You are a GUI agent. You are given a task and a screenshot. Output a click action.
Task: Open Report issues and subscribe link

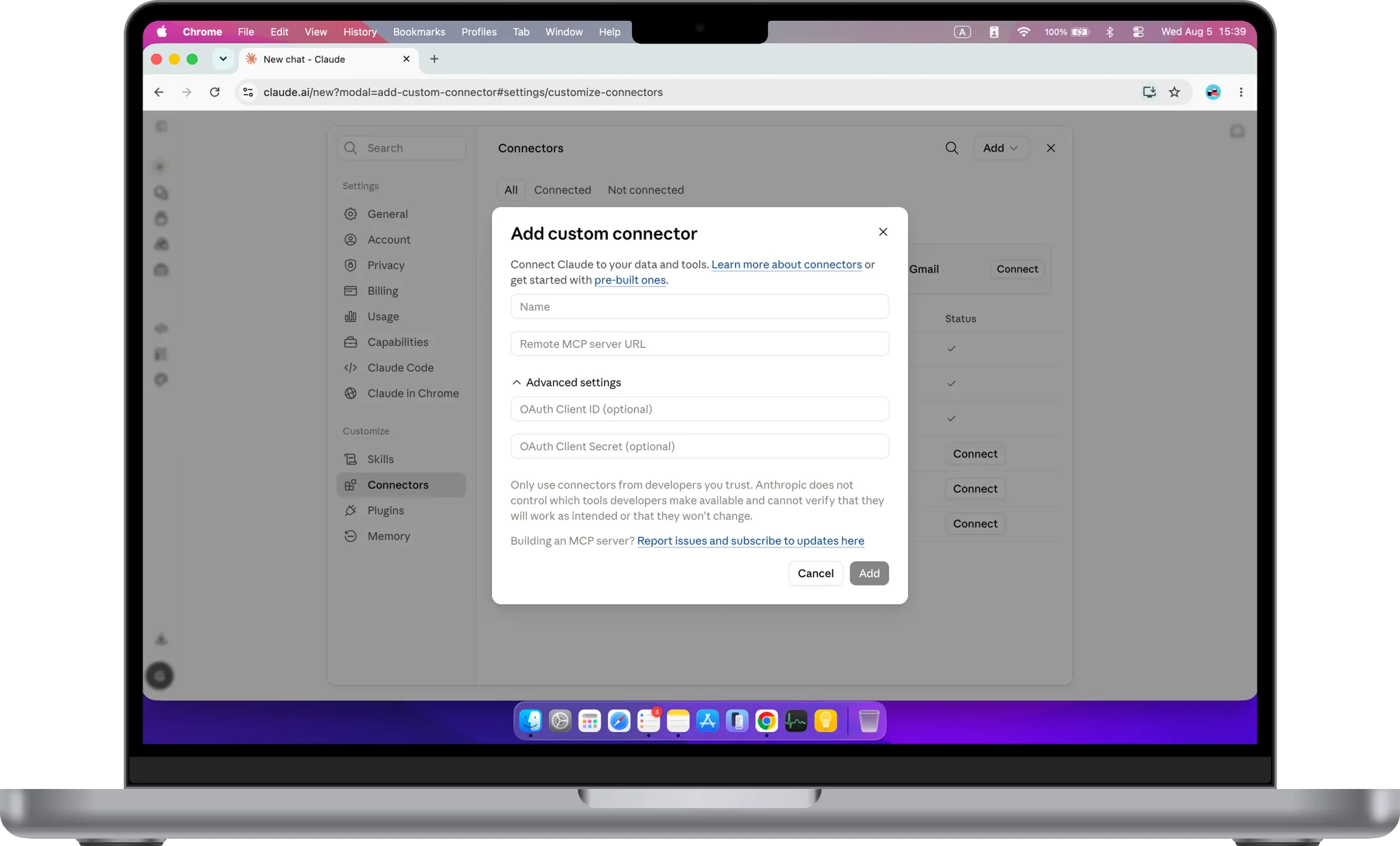pyautogui.click(x=750, y=541)
